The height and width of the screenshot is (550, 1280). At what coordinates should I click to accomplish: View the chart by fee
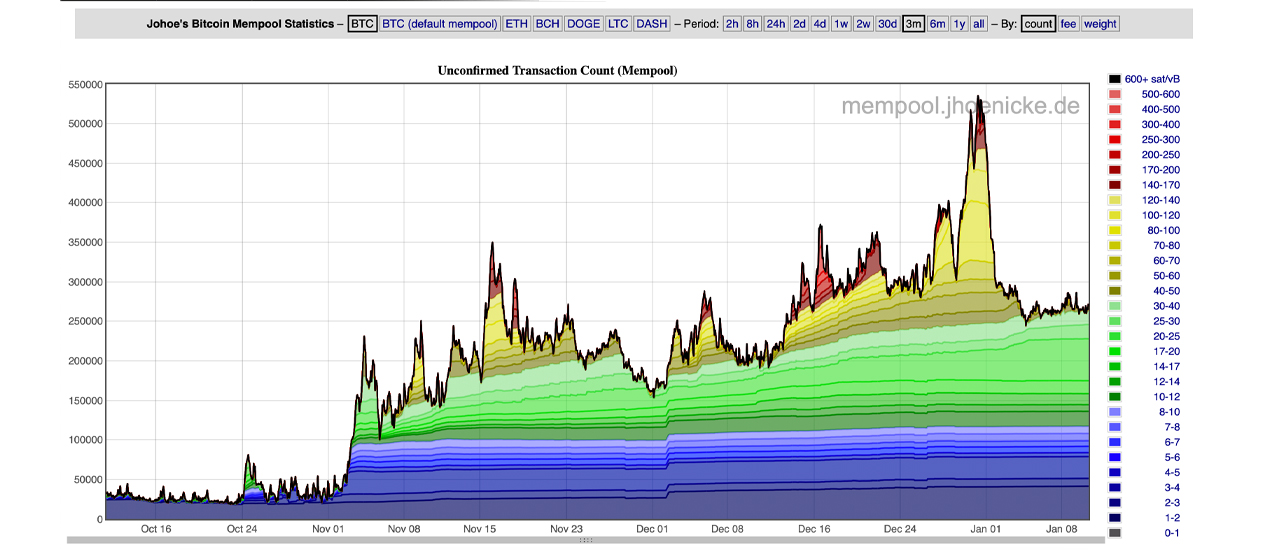[x=1068, y=24]
